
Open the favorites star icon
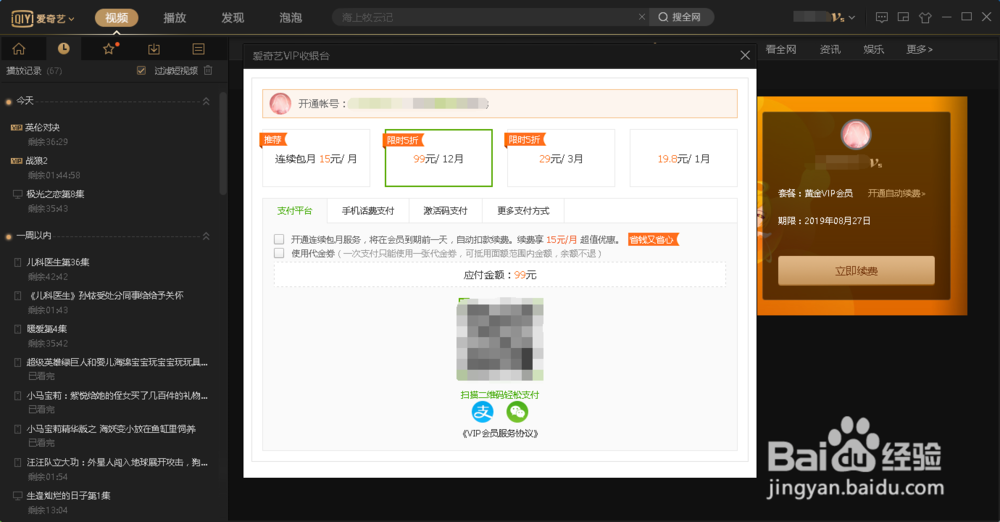tap(109, 49)
